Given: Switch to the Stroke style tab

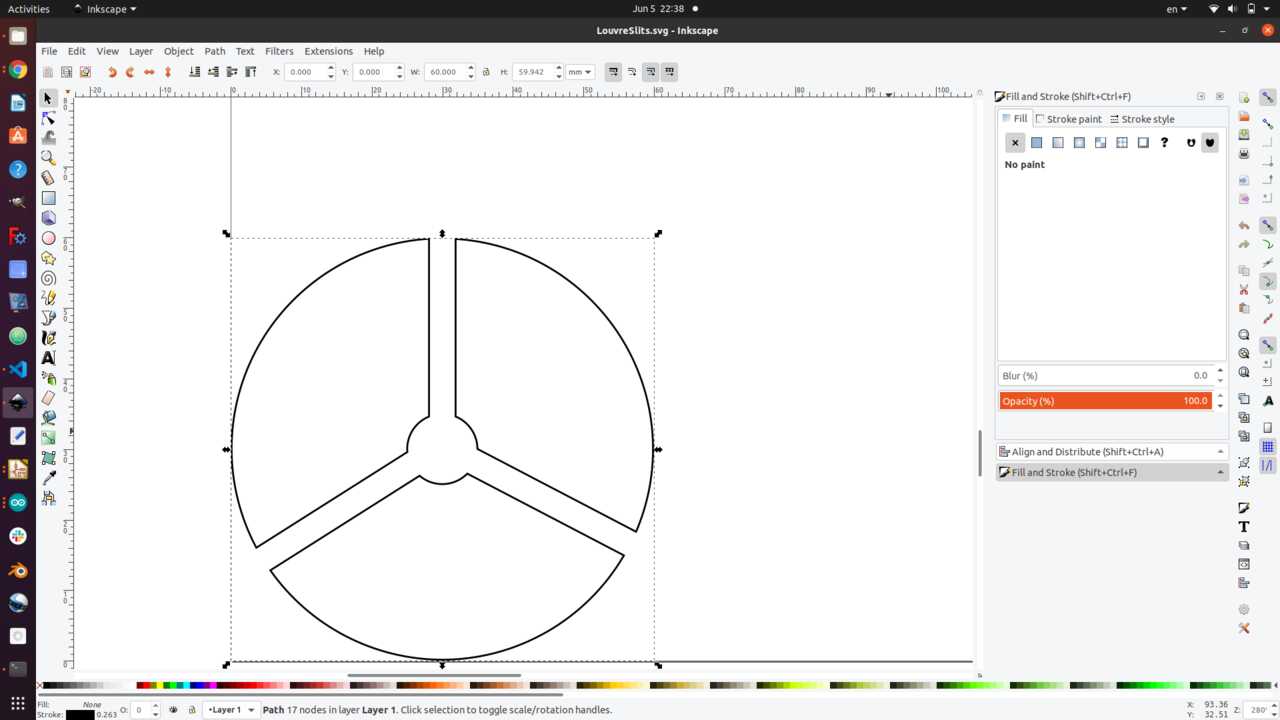Looking at the screenshot, I should pos(1142,119).
